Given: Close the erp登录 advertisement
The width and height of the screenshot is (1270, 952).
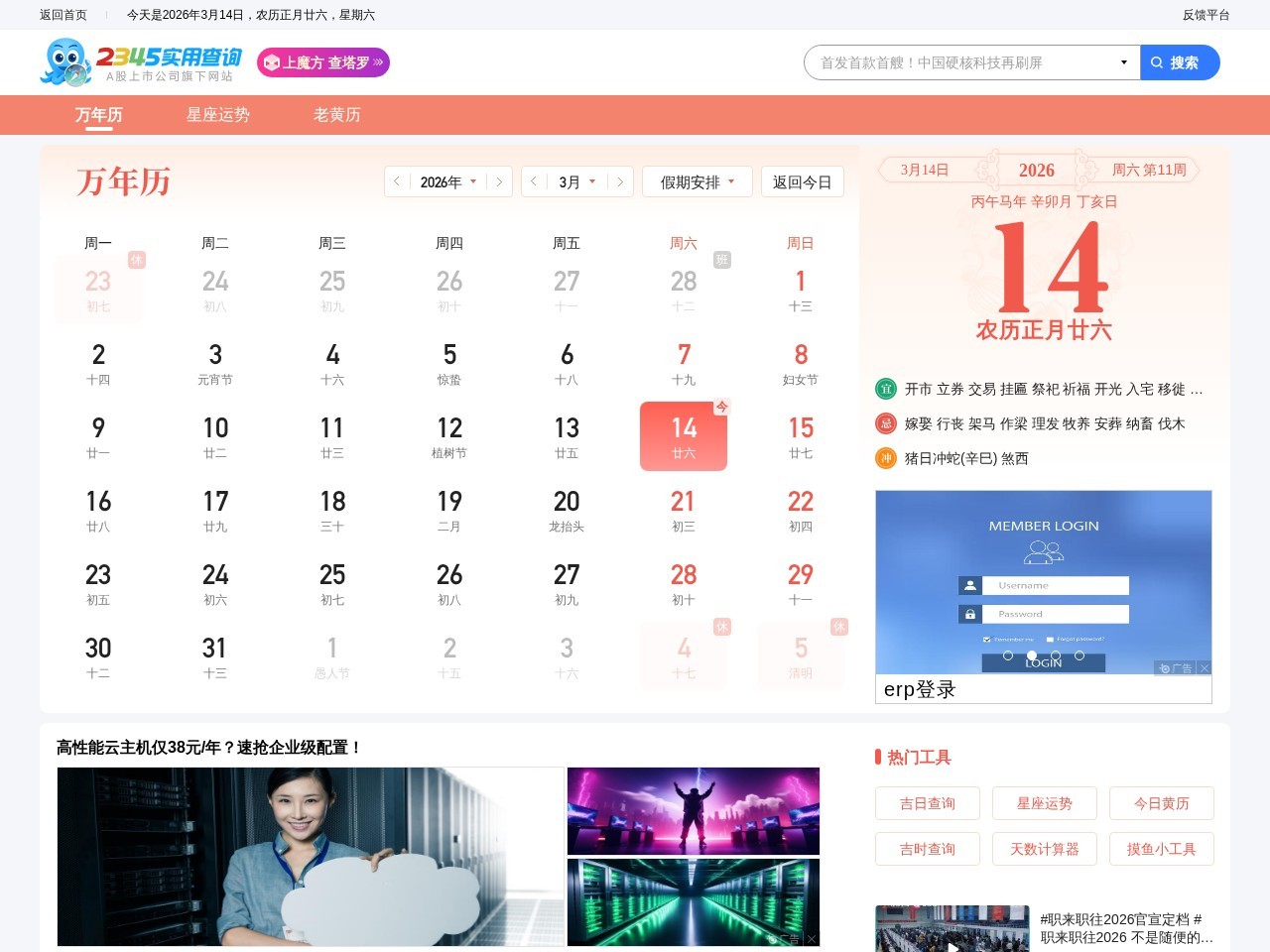Looking at the screenshot, I should [x=1204, y=668].
